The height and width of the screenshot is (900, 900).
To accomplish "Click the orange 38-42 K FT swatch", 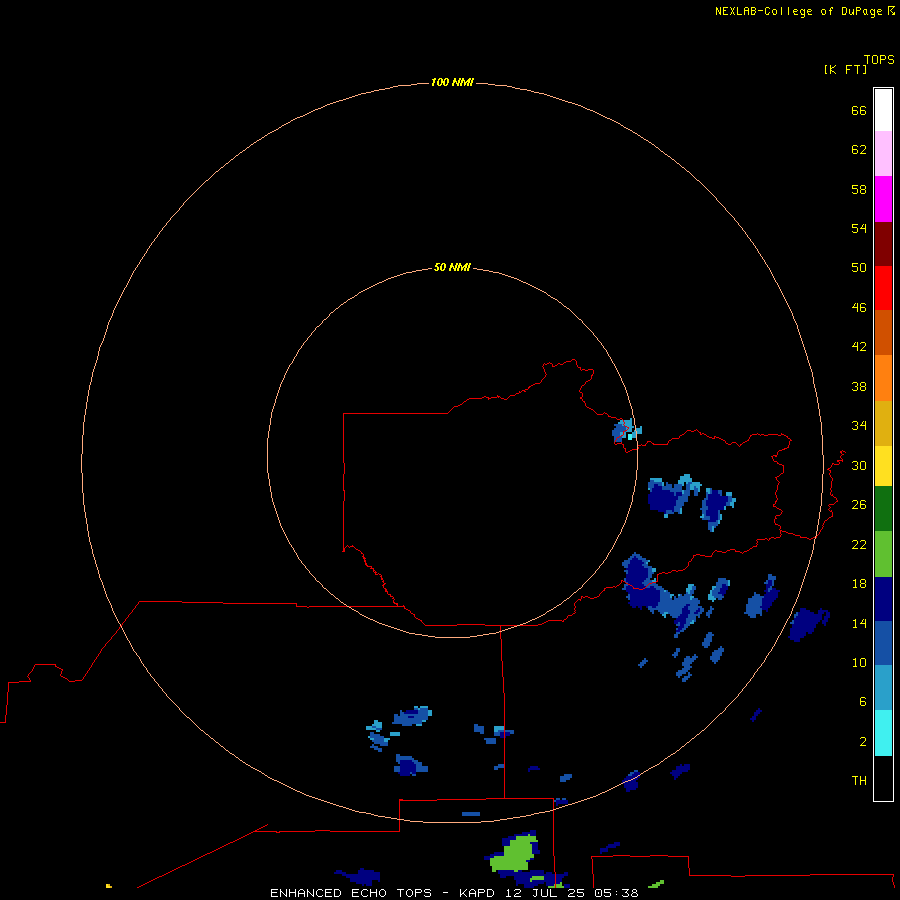I will pyautogui.click(x=883, y=378).
